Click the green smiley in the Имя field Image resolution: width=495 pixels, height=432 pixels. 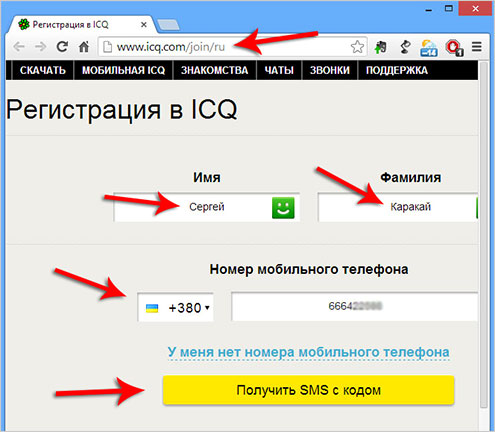point(283,208)
